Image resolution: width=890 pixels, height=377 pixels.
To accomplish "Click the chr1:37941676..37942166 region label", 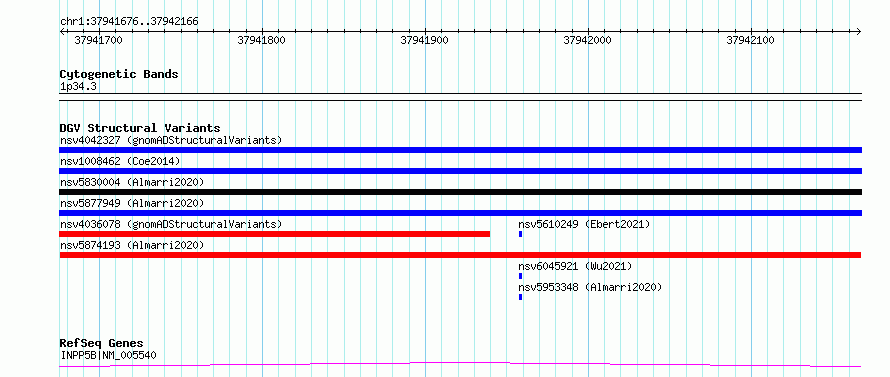I will pos(129,22).
